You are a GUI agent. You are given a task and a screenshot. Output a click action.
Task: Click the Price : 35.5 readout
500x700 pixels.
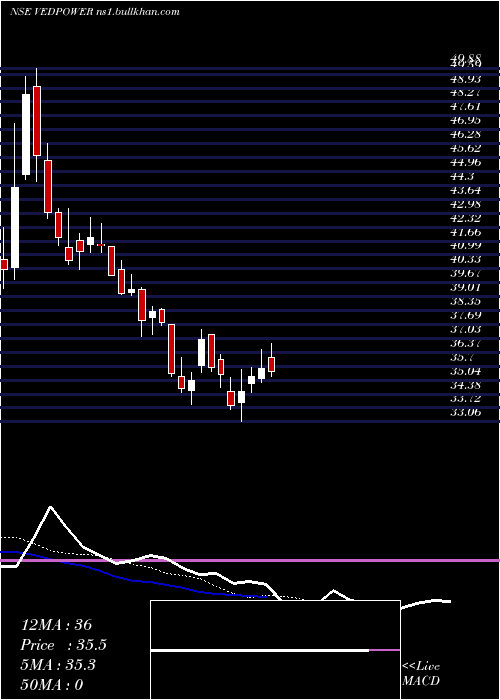(64, 645)
